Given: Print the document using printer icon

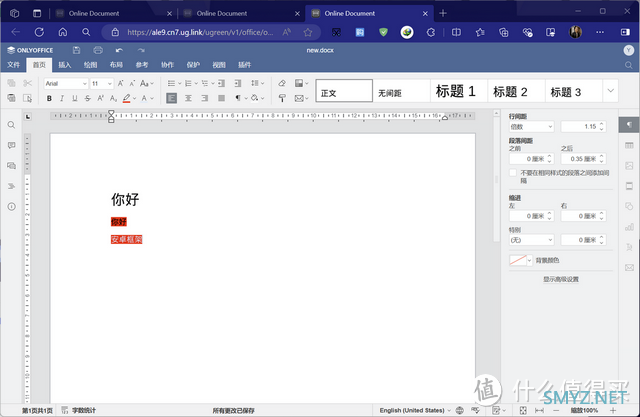Looking at the screenshot, I should 98,49.
